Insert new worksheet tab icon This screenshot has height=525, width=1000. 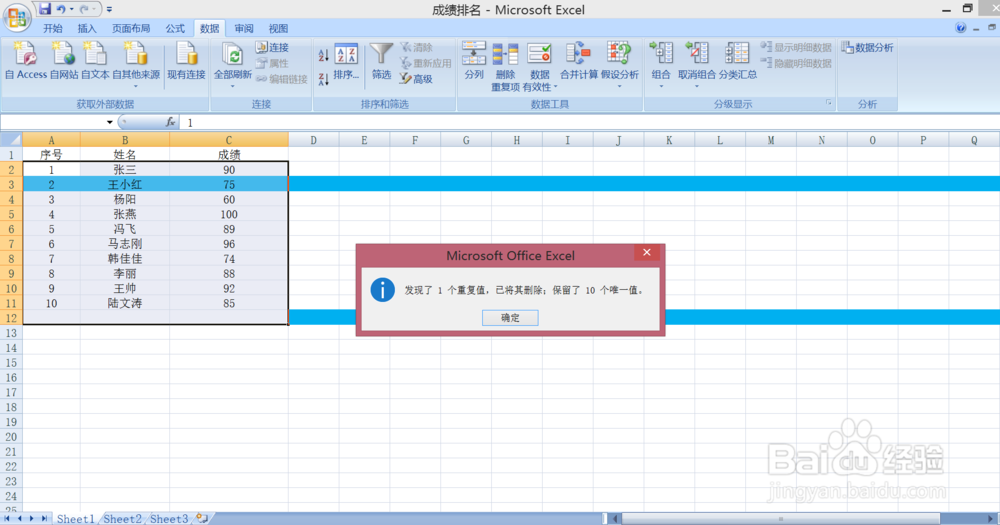point(202,518)
